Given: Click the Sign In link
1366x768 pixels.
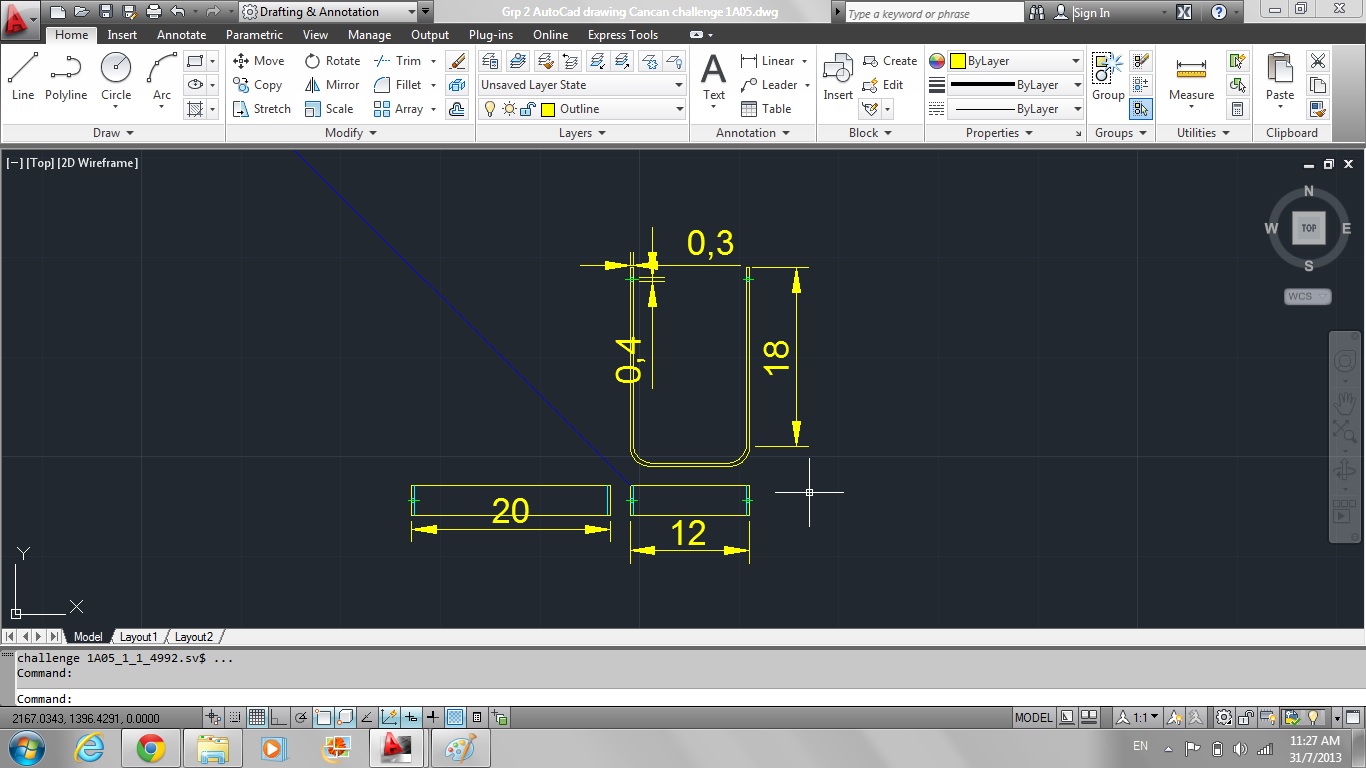Looking at the screenshot, I should point(1092,13).
